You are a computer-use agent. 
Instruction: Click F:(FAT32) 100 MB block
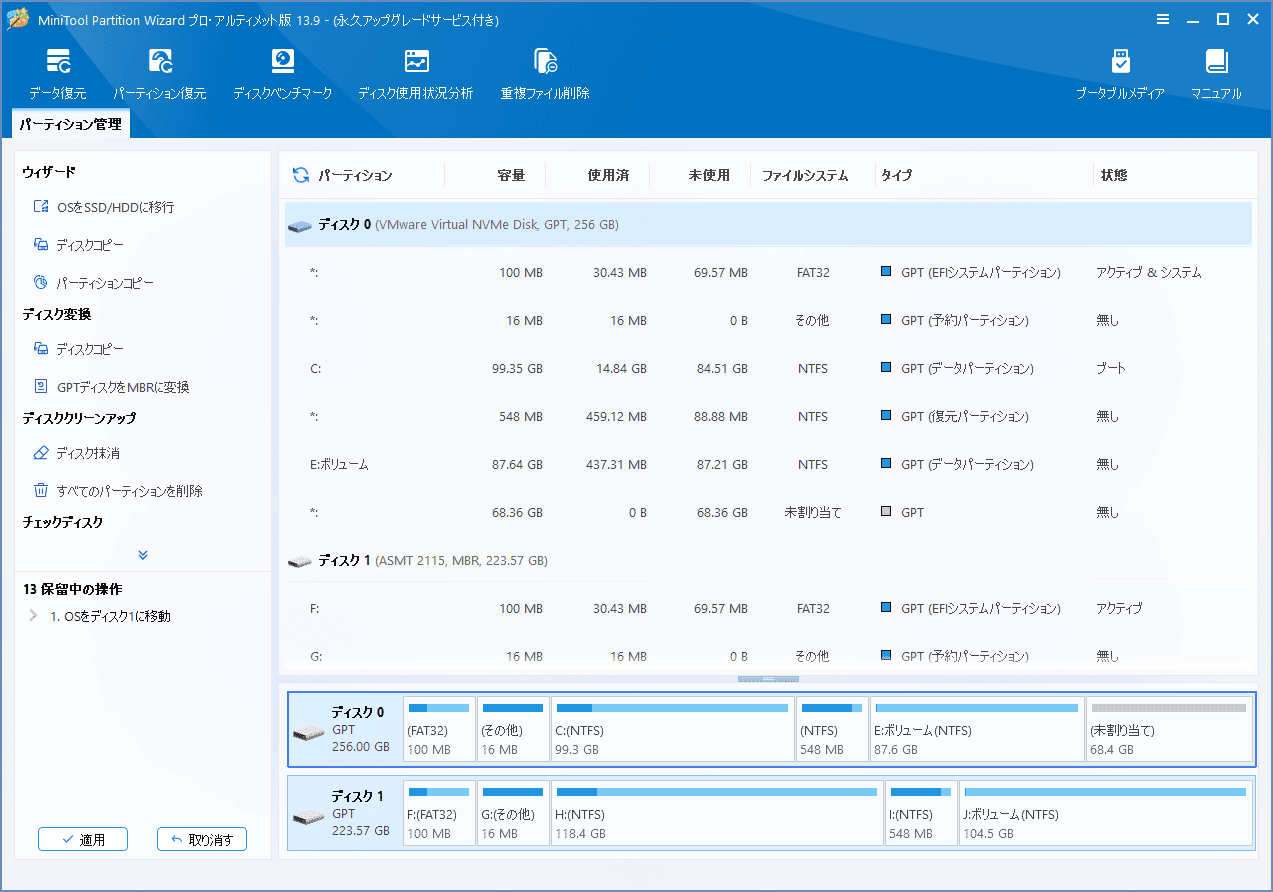point(439,813)
